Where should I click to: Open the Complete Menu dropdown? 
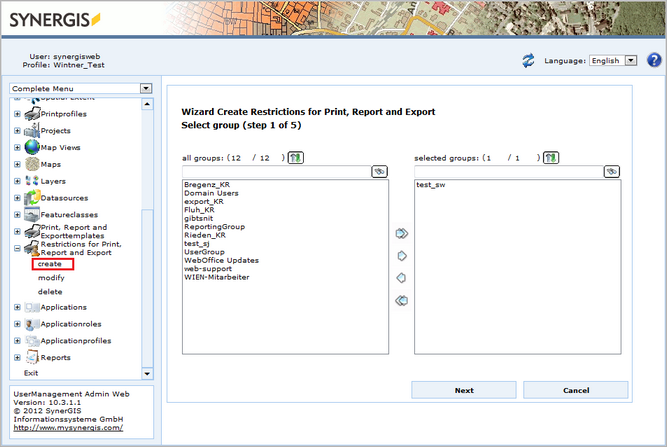coord(146,88)
